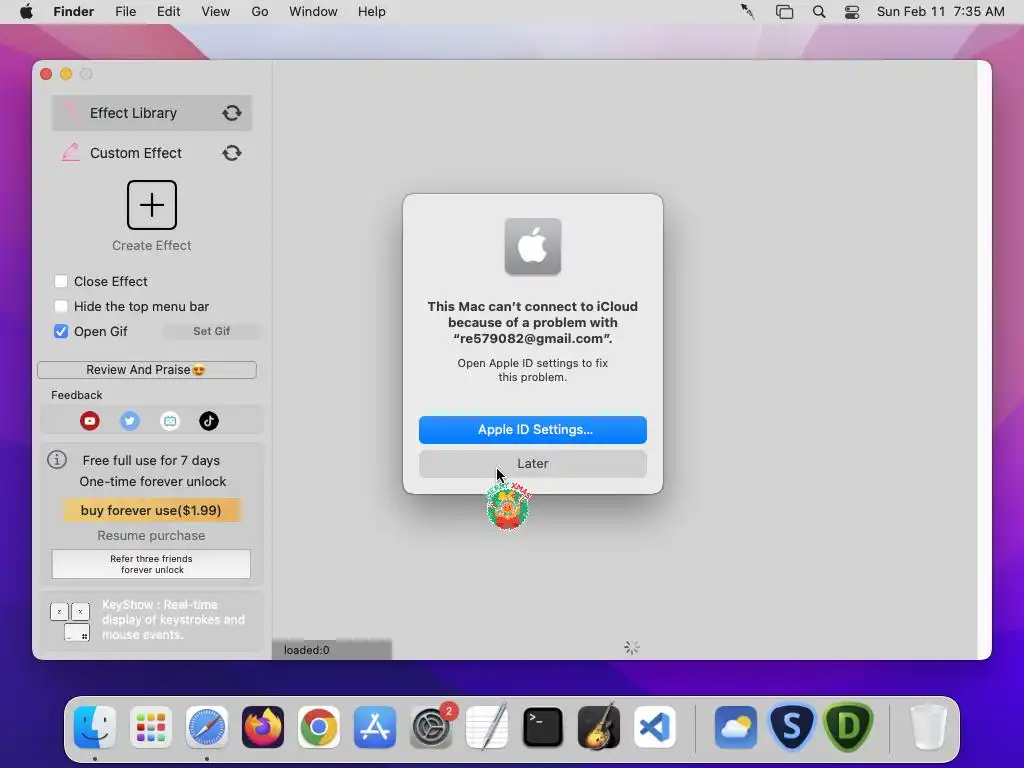Open Finder from the Dock
This screenshot has width=1024, height=768.
[95, 727]
